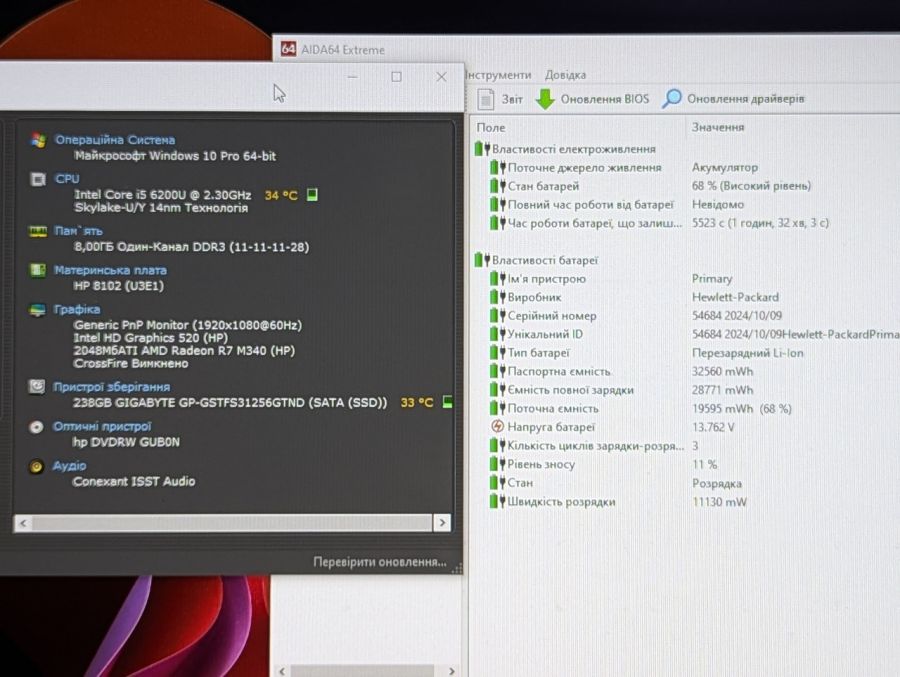The image size is (900, 677).
Task: Select the Поточна ємність row label
Action: click(x=553, y=408)
